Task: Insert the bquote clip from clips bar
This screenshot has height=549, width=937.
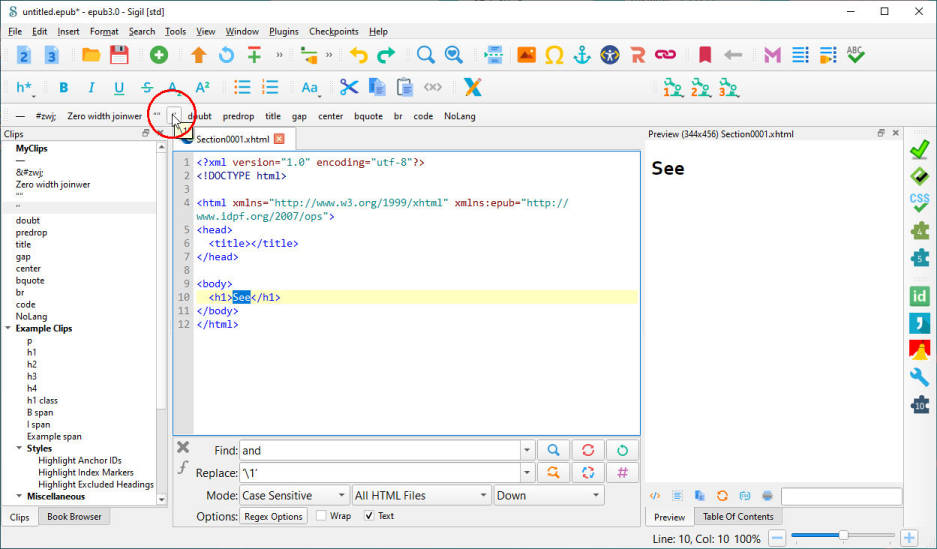Action: point(368,116)
